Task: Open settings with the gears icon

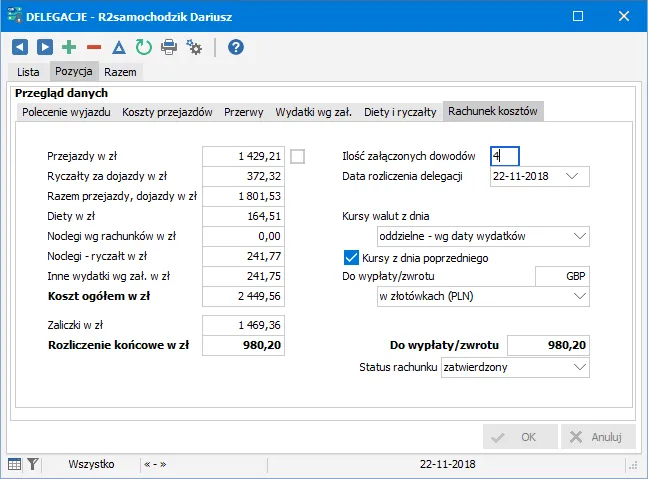Action: coord(194,47)
